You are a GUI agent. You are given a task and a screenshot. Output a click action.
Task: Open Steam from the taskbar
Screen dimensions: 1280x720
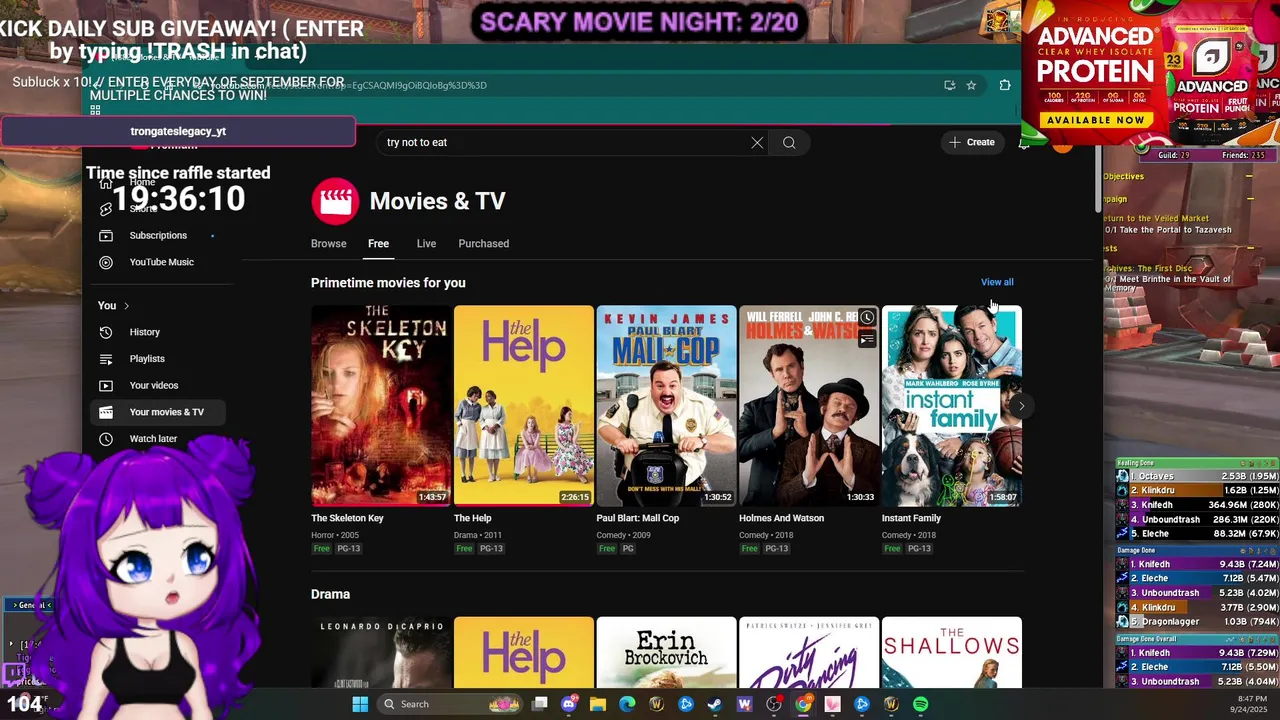(x=715, y=704)
